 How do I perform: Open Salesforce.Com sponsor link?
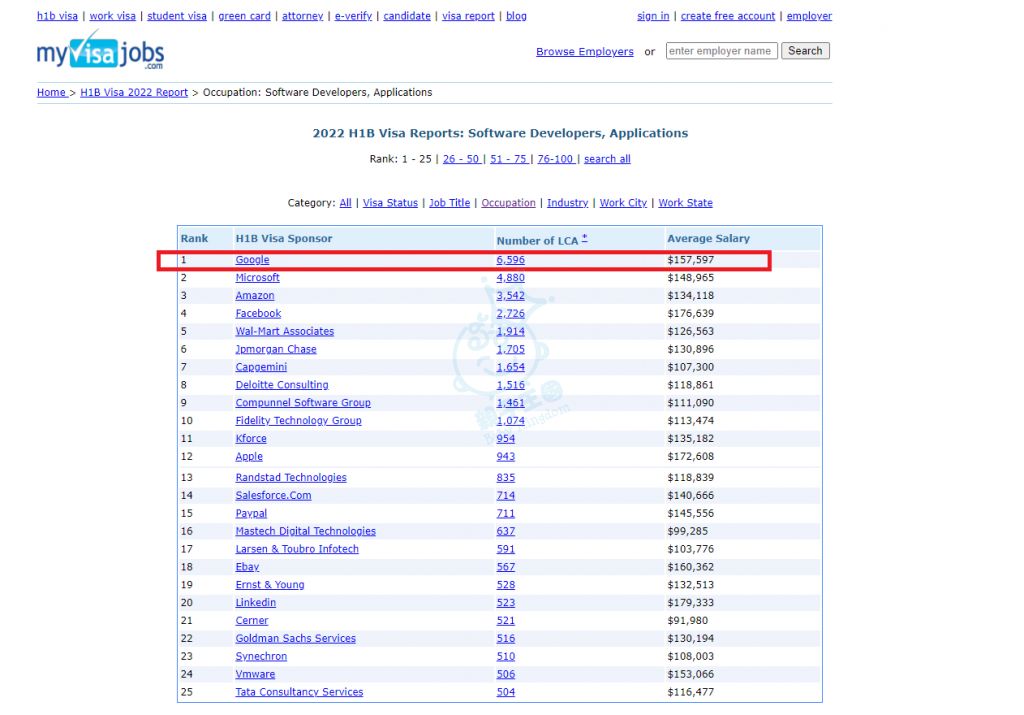click(x=273, y=495)
